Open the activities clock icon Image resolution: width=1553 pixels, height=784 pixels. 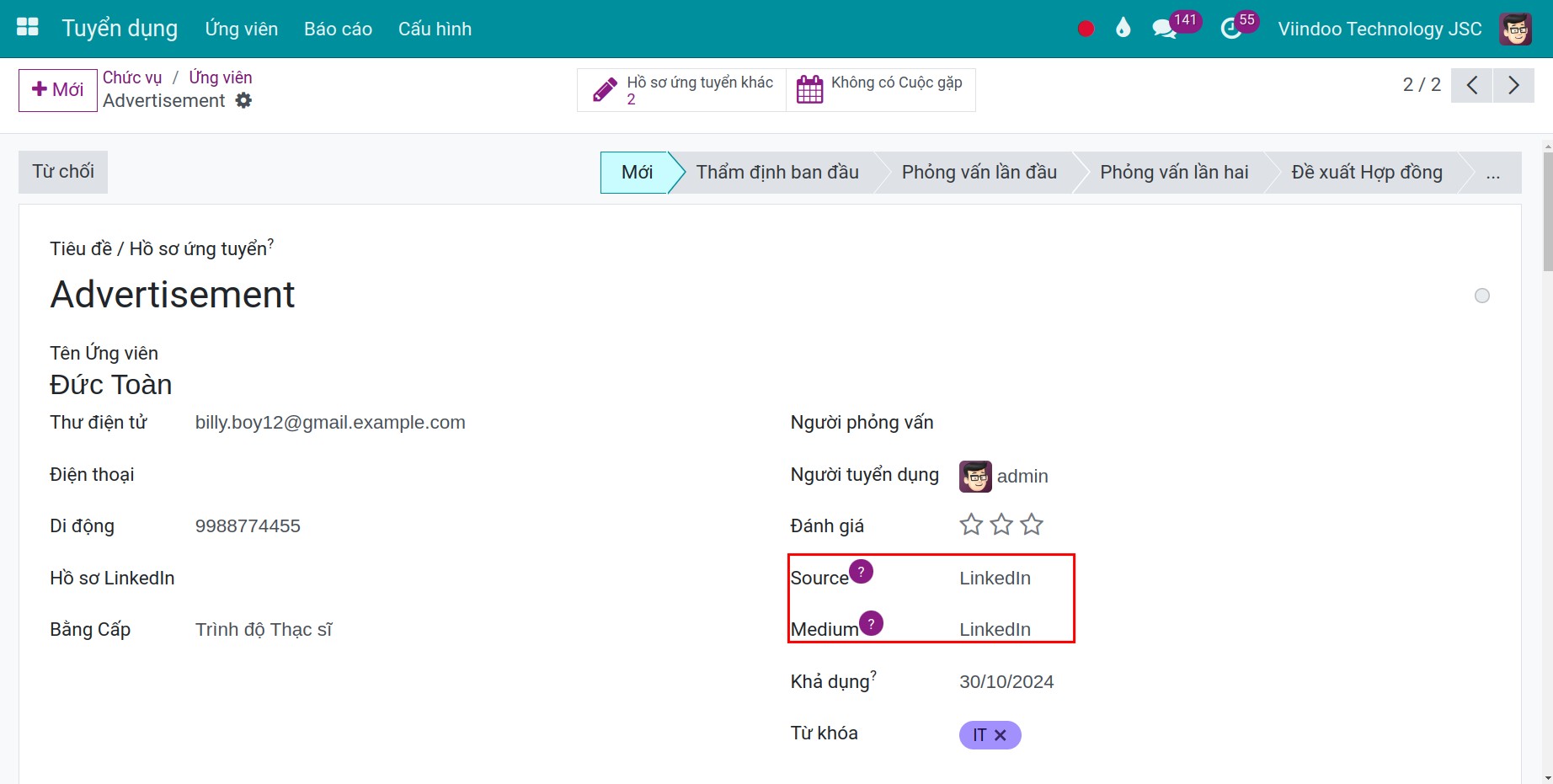pyautogui.click(x=1230, y=29)
